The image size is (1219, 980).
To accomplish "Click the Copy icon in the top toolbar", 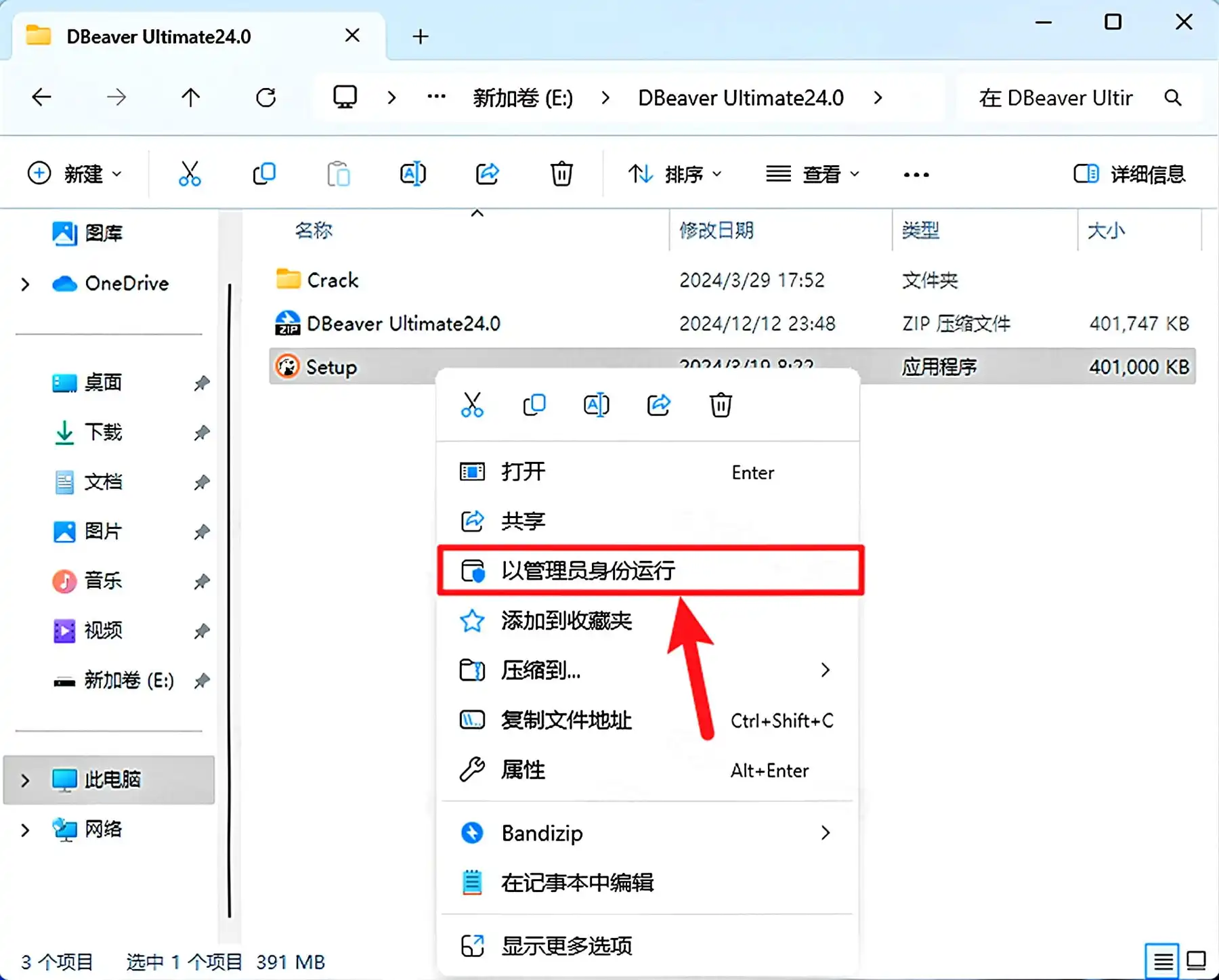I will [x=264, y=174].
